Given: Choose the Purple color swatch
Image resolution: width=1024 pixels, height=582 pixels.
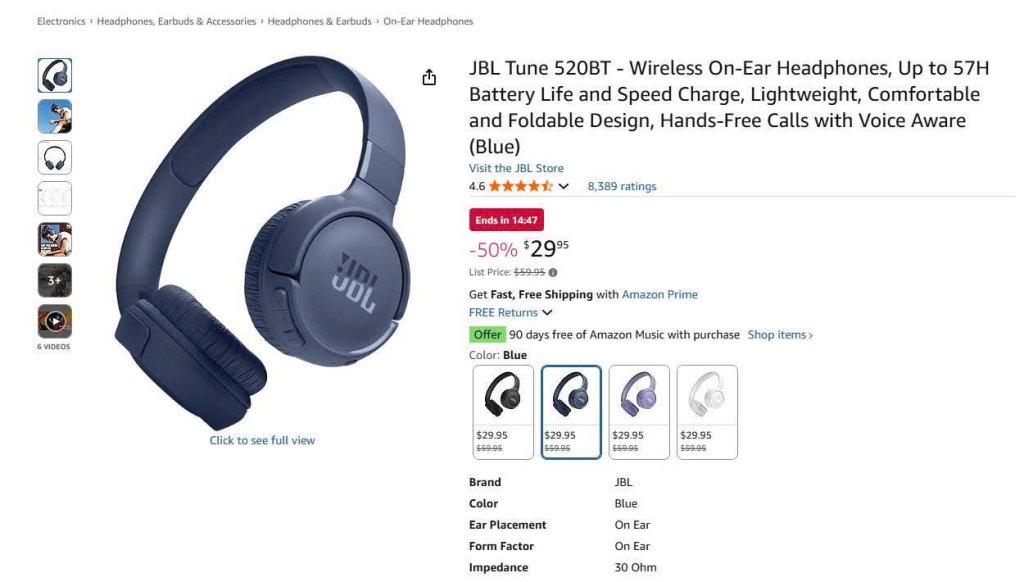Looking at the screenshot, I should tap(639, 412).
